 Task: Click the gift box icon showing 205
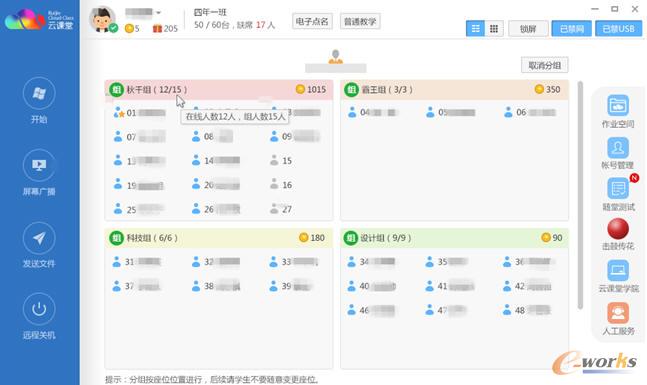coord(157,28)
